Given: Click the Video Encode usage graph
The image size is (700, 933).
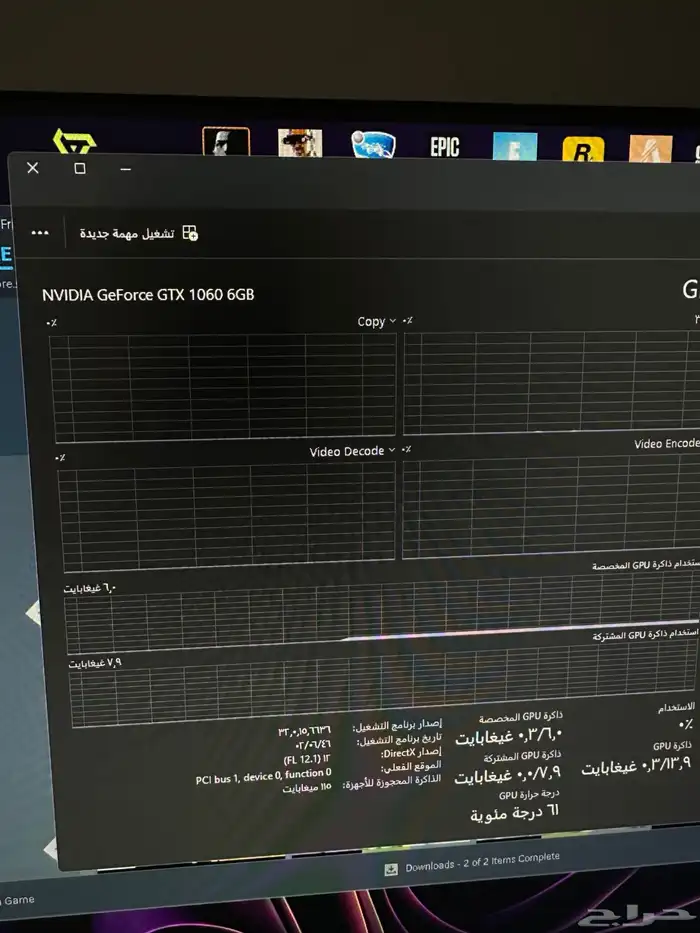Looking at the screenshot, I should [551, 508].
